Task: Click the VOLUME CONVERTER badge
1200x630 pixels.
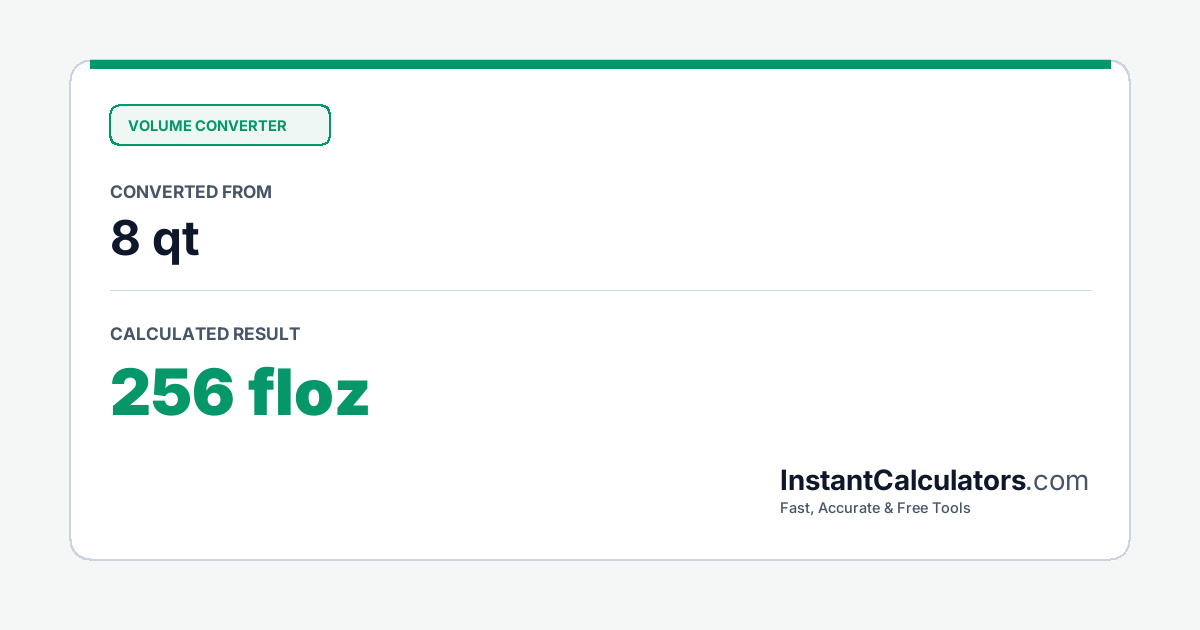Action: pyautogui.click(x=220, y=125)
